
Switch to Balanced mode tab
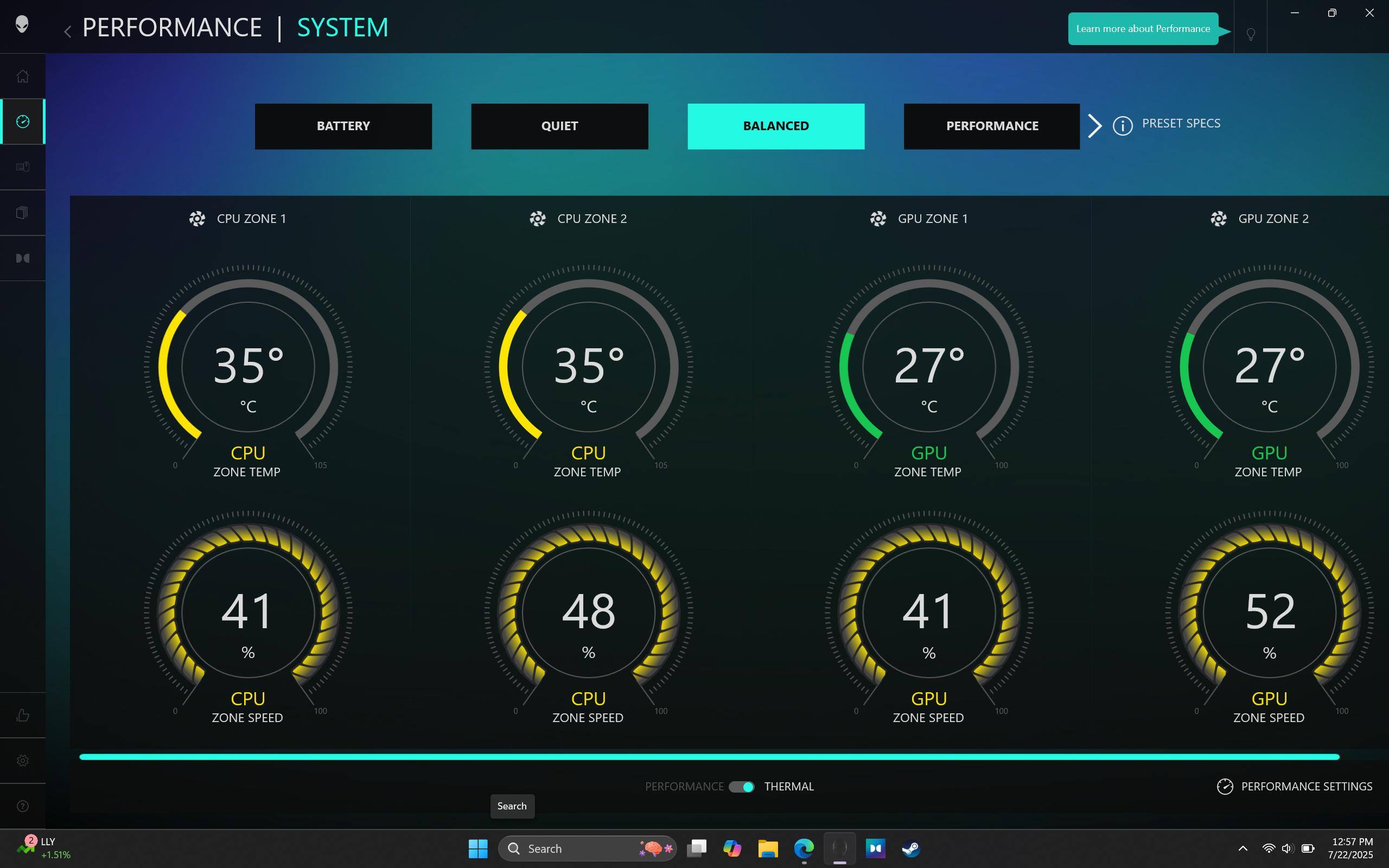click(x=776, y=126)
